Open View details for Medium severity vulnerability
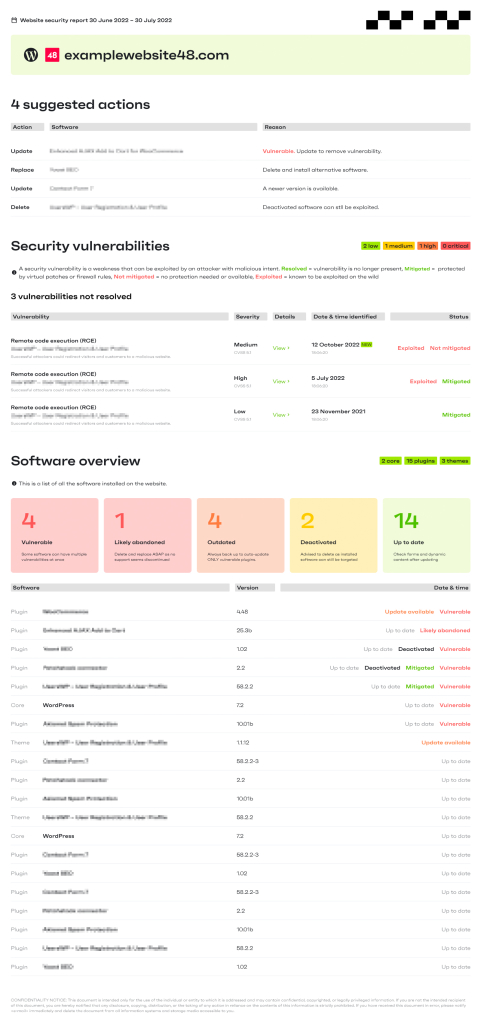 click(x=281, y=348)
